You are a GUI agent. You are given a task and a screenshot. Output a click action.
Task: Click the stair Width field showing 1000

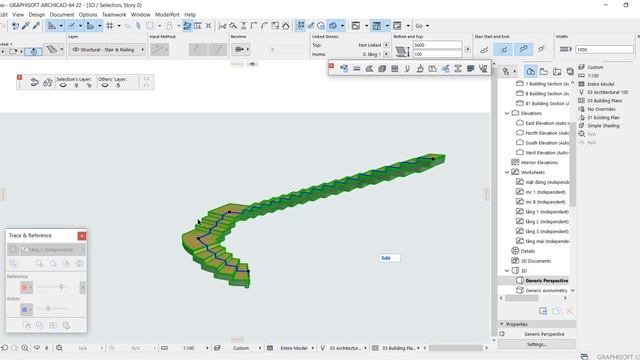tap(604, 49)
